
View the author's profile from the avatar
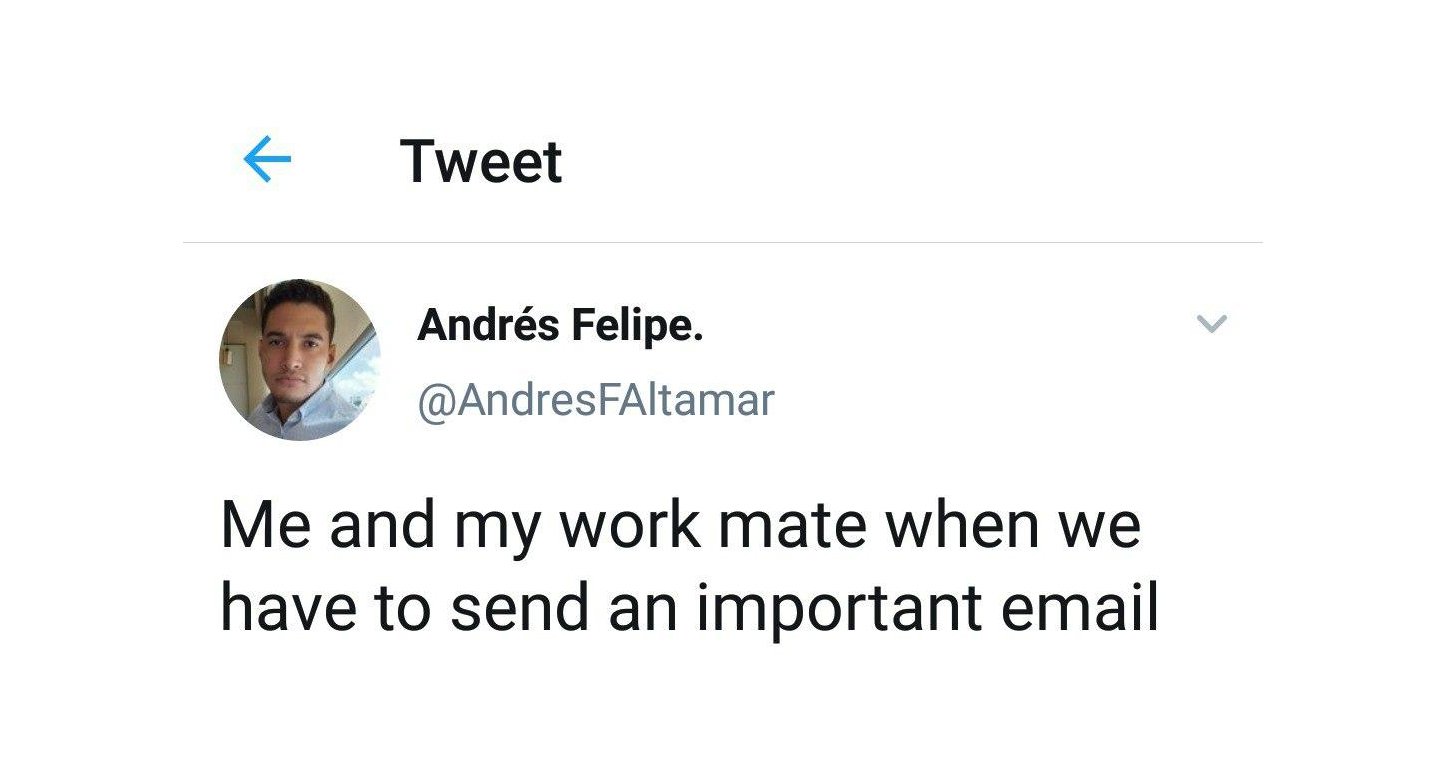[300, 360]
